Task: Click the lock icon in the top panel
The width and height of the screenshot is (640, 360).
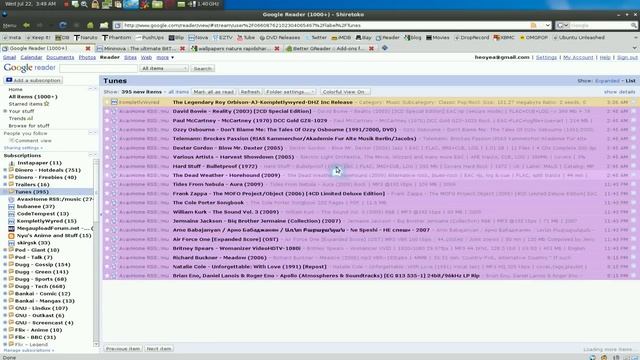Action: (95, 4)
